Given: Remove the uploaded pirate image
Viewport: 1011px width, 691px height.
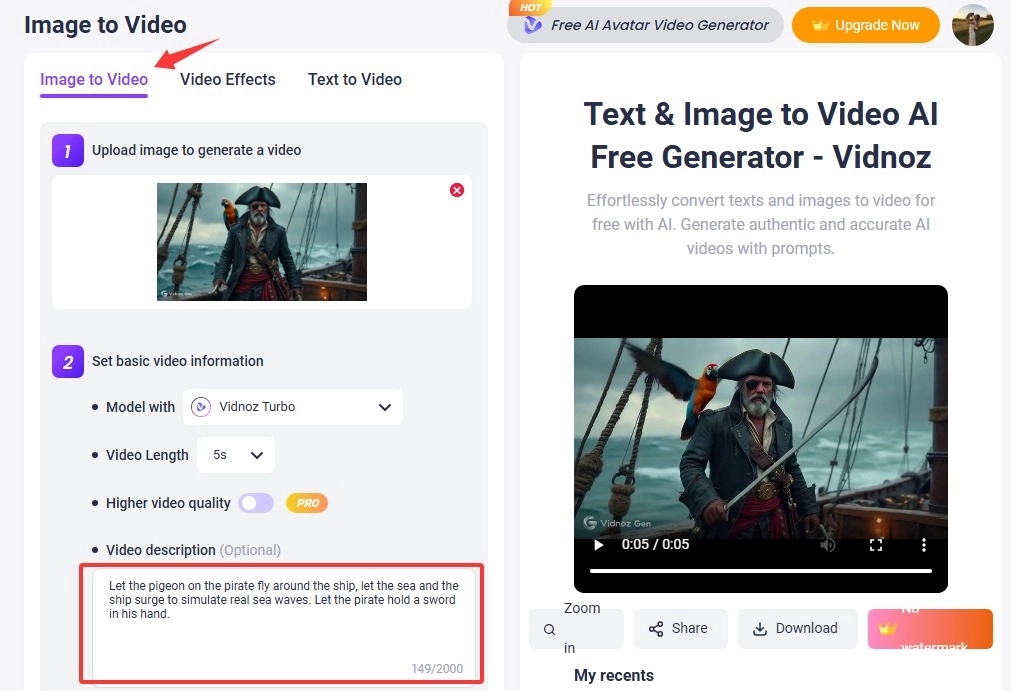Looking at the screenshot, I should [457, 190].
